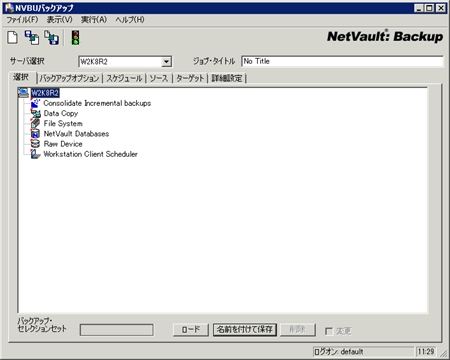
Task: Select the W2K8R2 computer icon in tree
Action: tap(23, 93)
